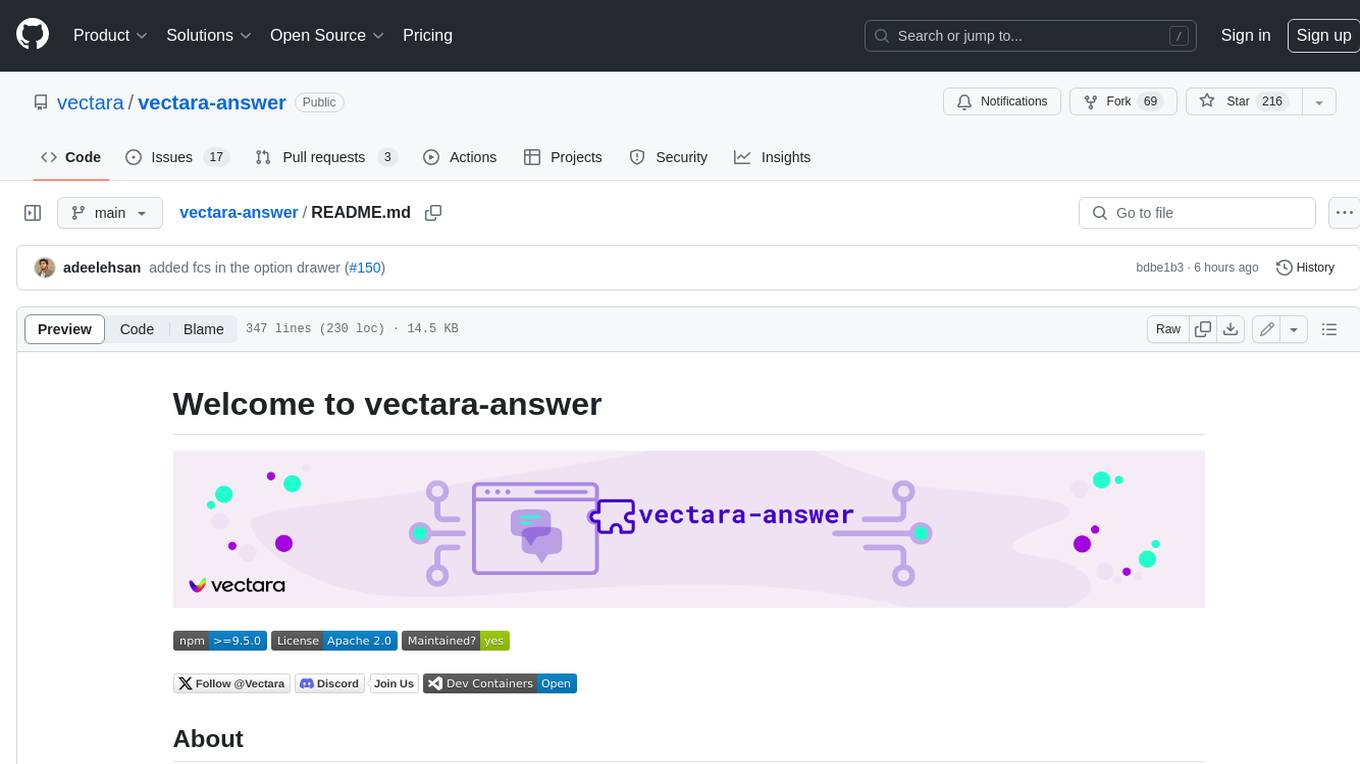Download the raw file
The height and width of the screenshot is (764, 1360).
1231,329
